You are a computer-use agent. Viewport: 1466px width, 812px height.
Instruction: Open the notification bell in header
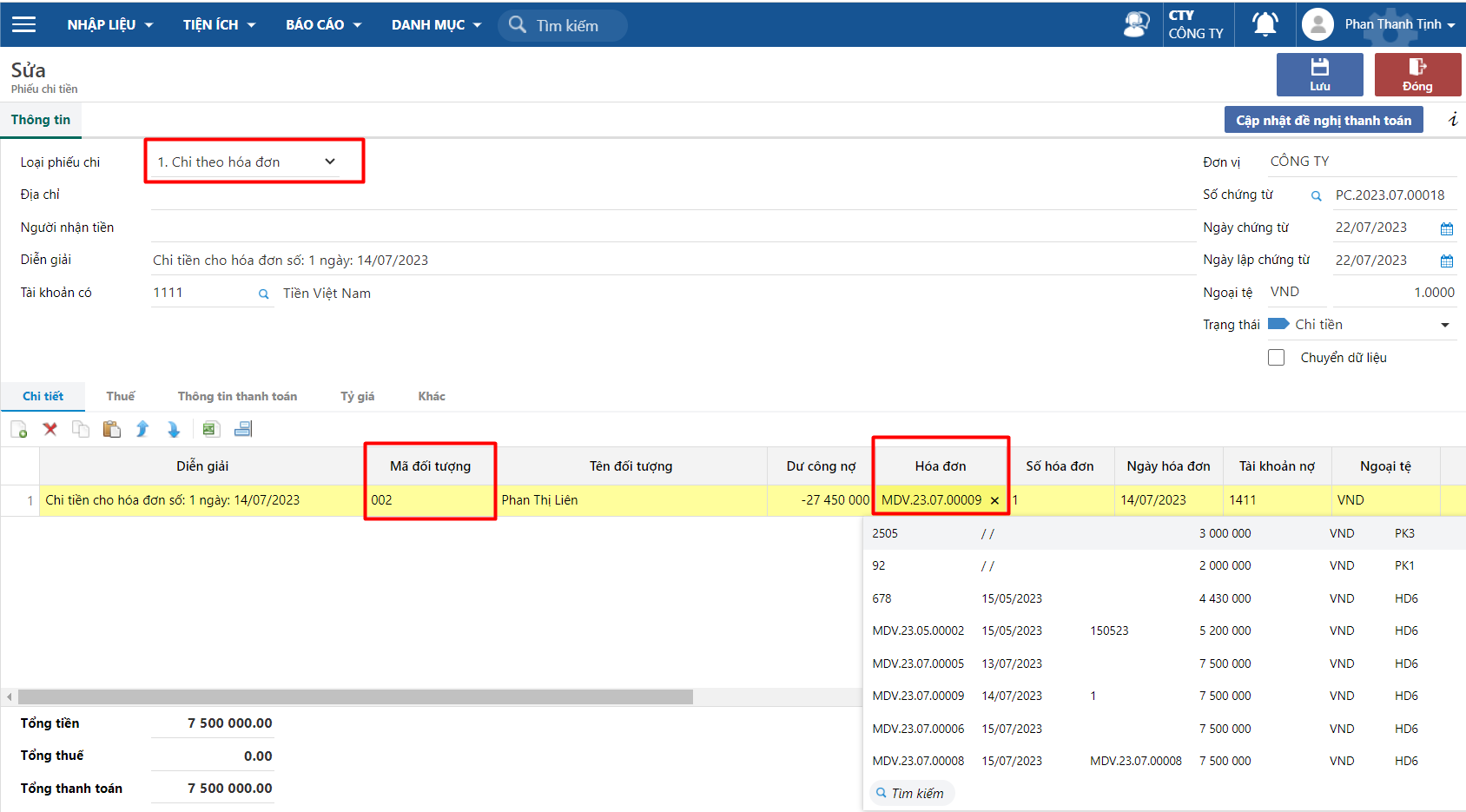(x=1265, y=24)
